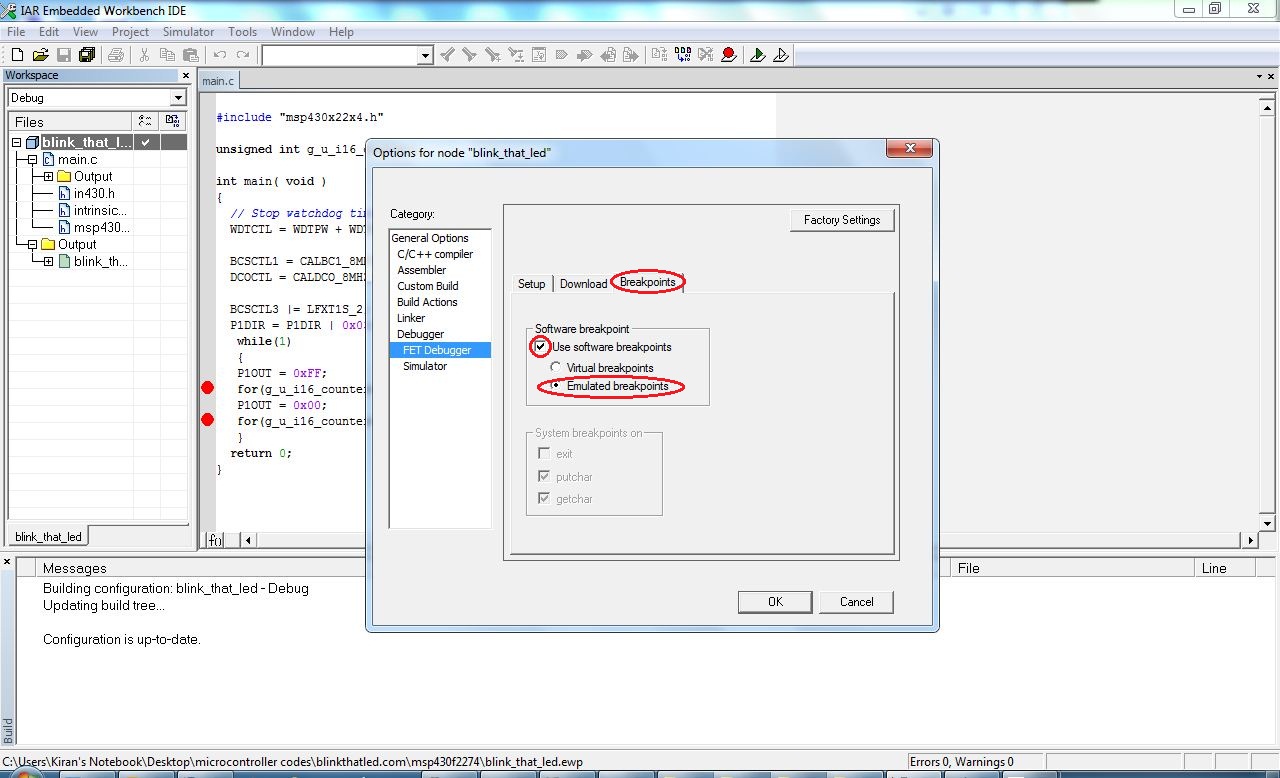Open the File menu
Image resolution: width=1280 pixels, height=778 pixels.
click(16, 32)
